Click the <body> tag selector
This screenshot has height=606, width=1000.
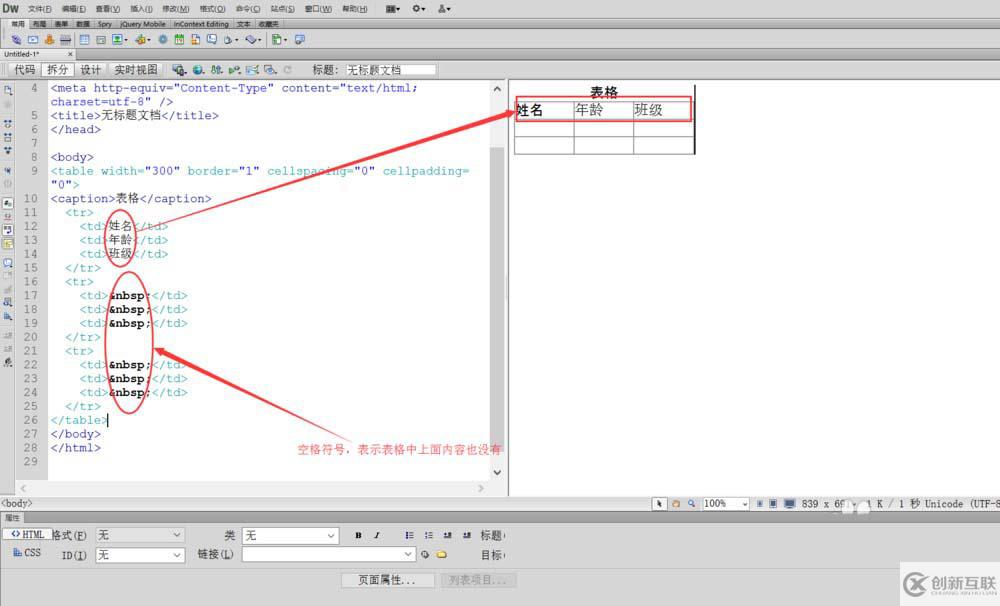point(17,503)
